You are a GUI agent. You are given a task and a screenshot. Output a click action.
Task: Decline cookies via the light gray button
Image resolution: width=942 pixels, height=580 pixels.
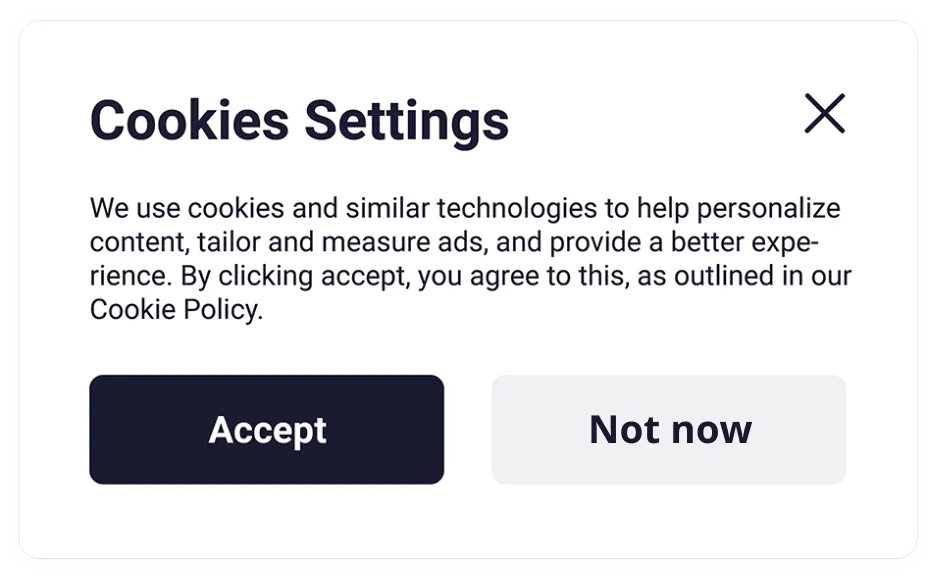coord(669,430)
